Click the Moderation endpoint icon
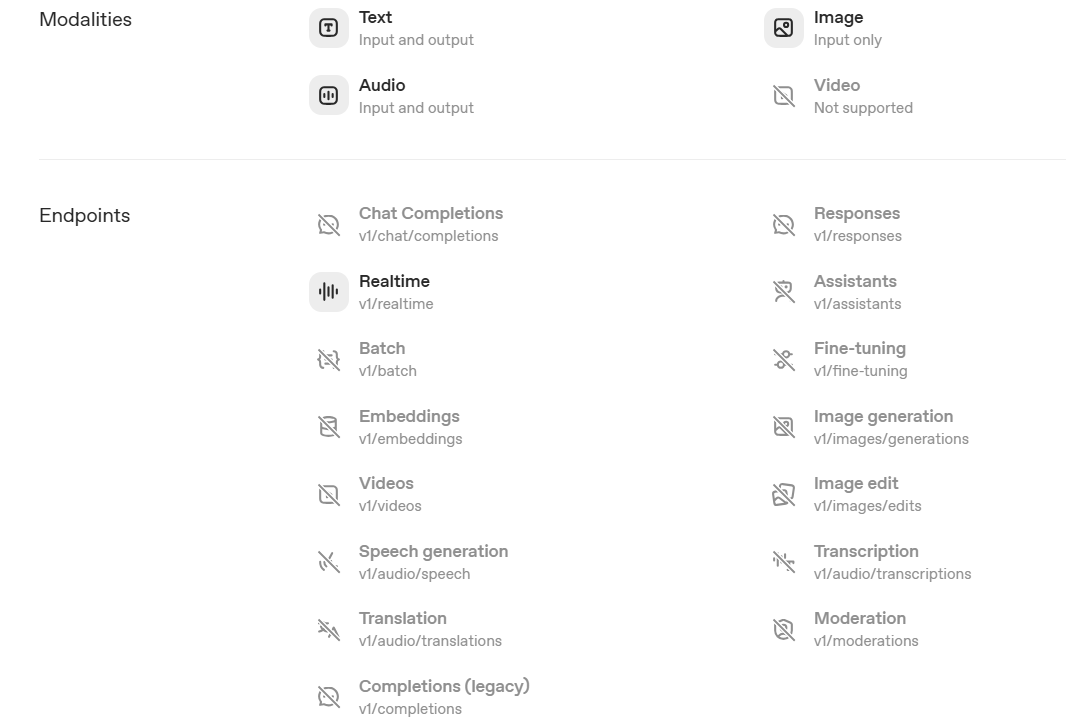This screenshot has width=1066, height=726. coord(783,629)
